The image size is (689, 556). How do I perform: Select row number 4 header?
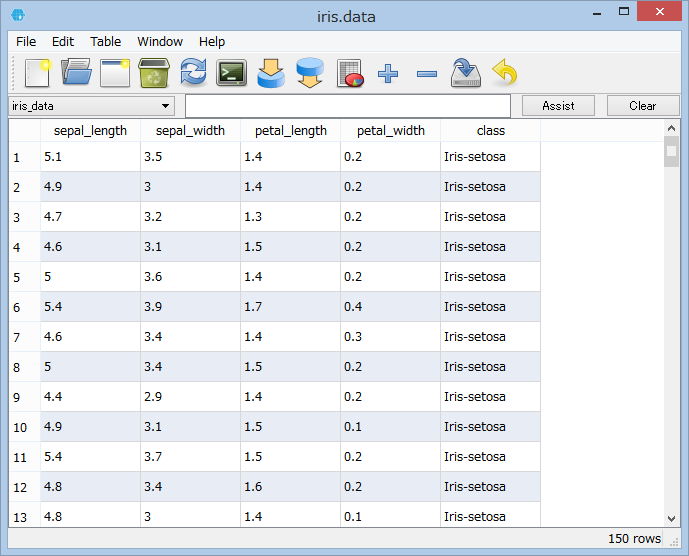pos(25,247)
